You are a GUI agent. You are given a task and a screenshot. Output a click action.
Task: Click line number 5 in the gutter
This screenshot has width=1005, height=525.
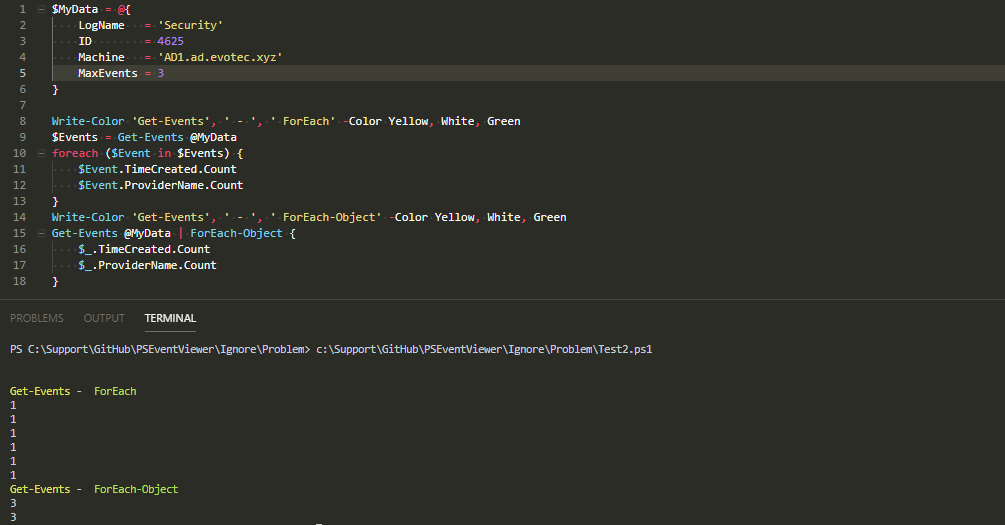pos(22,73)
